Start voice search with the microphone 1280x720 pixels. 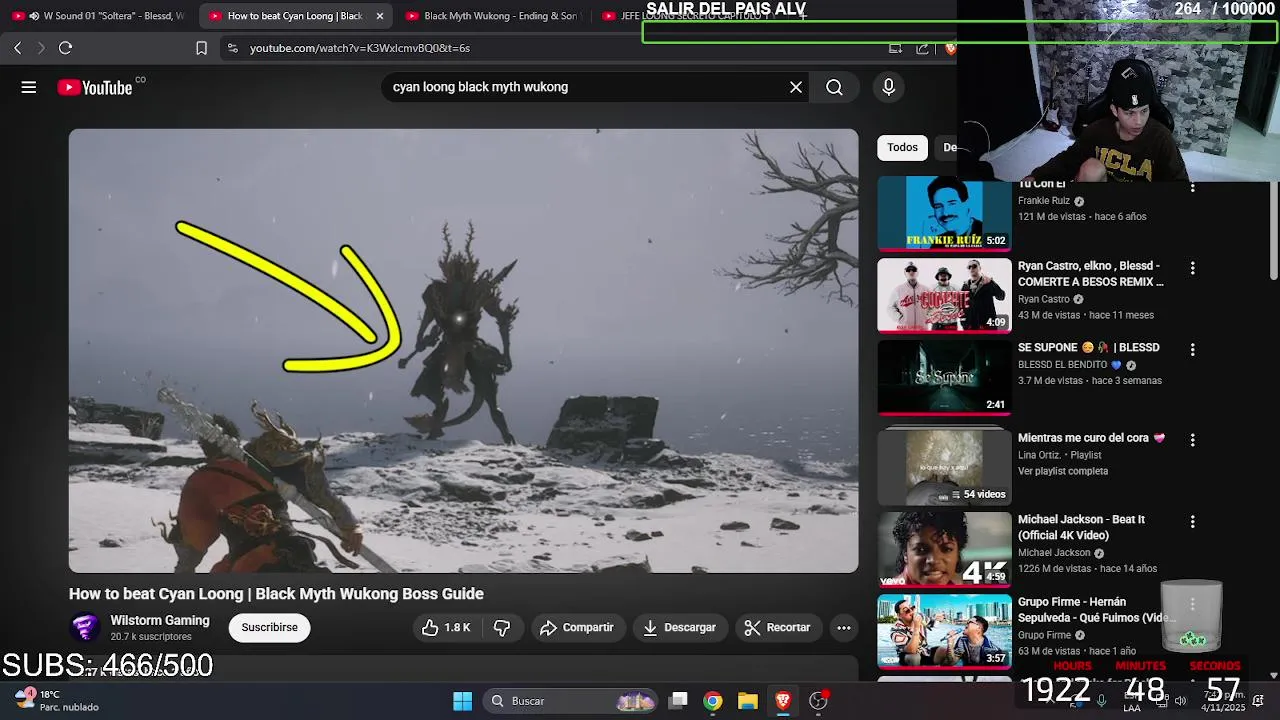click(x=888, y=87)
